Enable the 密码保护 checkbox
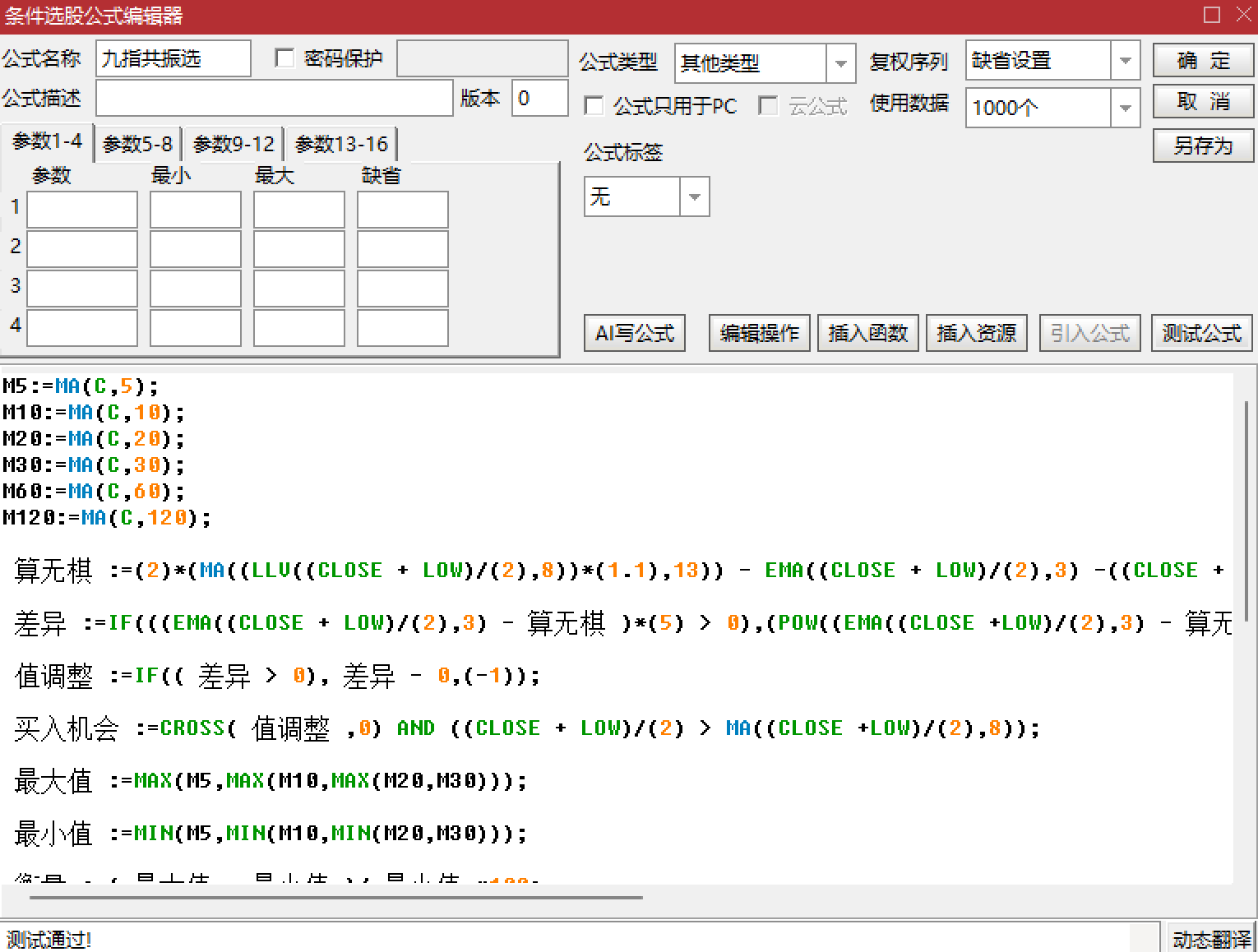 [x=285, y=58]
